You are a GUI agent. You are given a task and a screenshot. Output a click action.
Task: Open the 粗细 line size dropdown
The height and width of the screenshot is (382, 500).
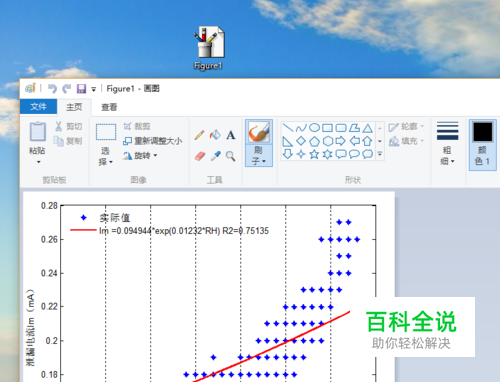[x=447, y=144]
